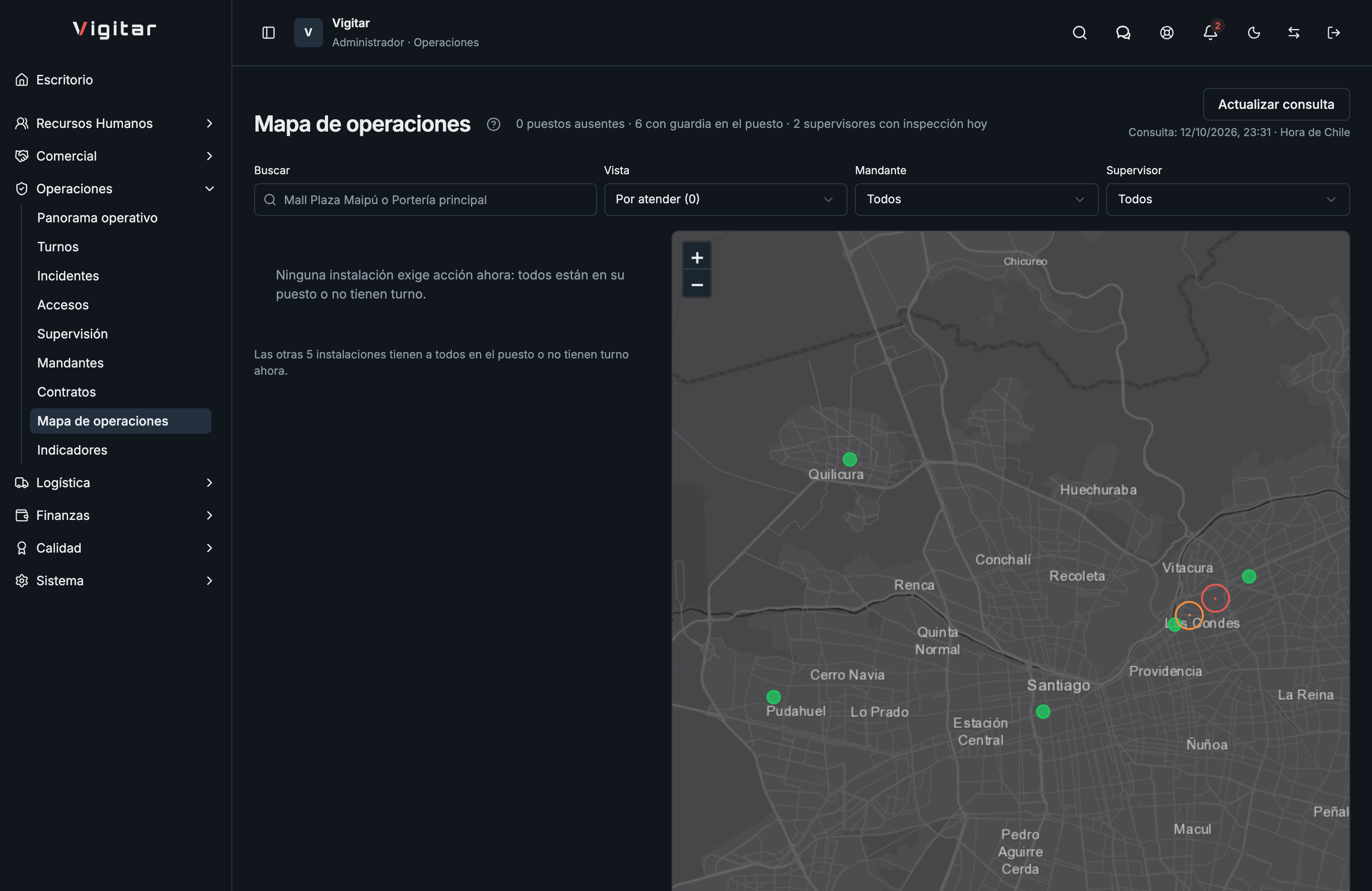Click the switch arrows icon

click(1294, 33)
